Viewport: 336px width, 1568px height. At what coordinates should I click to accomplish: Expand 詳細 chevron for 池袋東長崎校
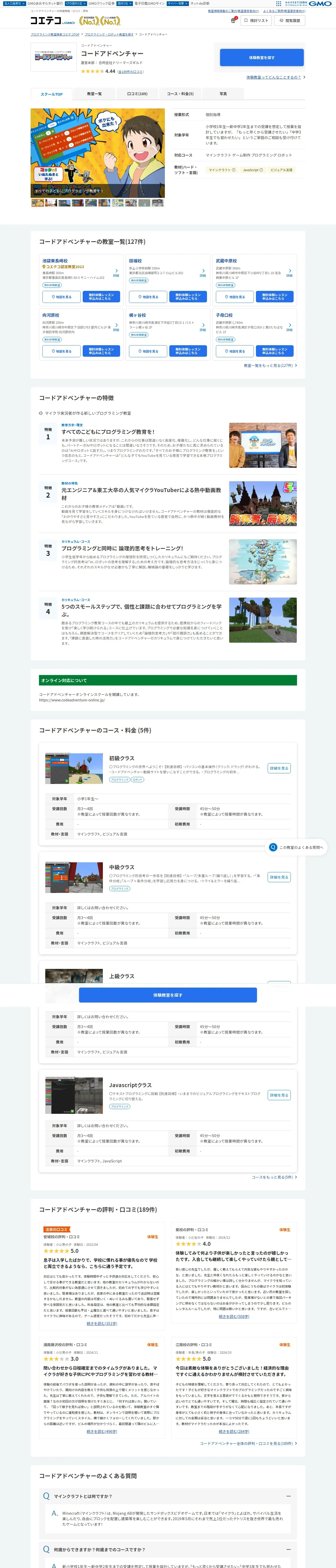tap(116, 272)
